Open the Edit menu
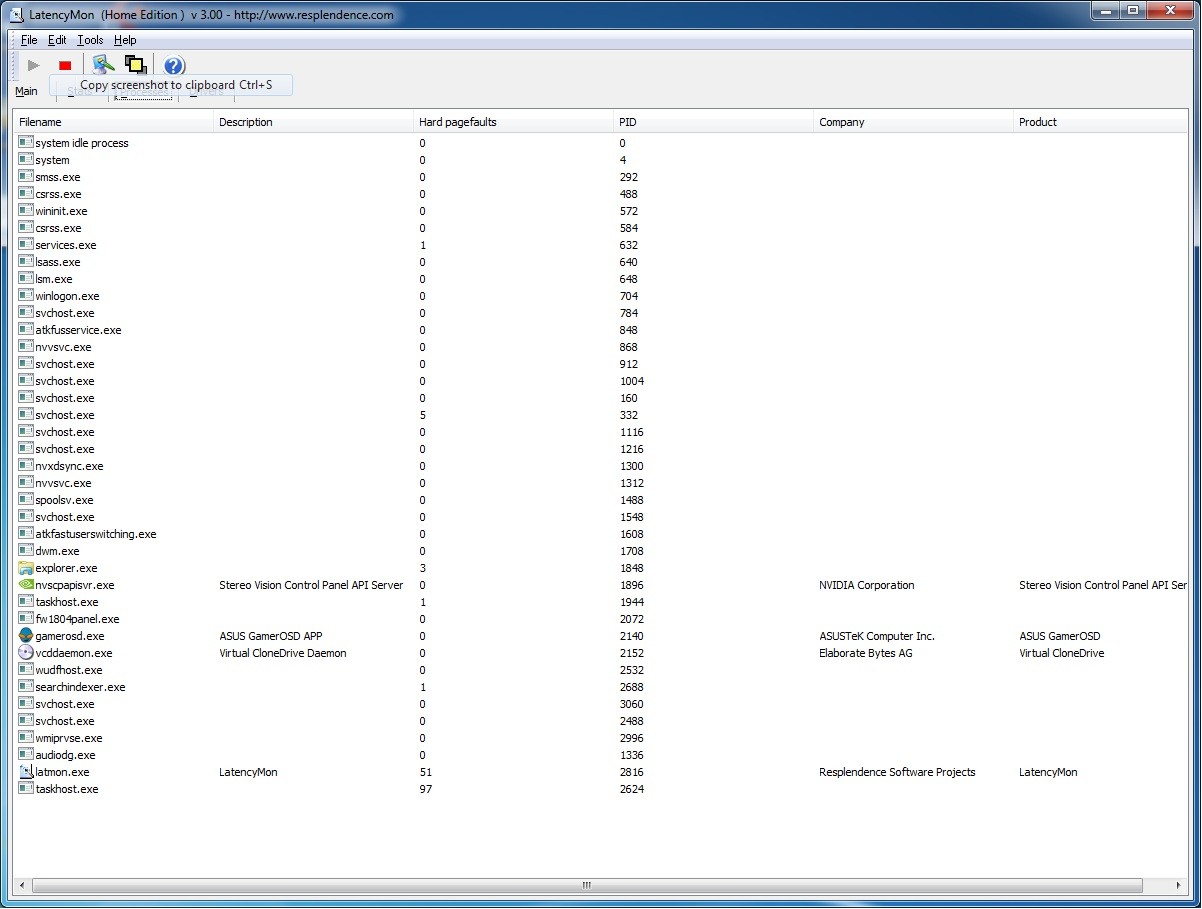The height and width of the screenshot is (909, 1202). 58,40
